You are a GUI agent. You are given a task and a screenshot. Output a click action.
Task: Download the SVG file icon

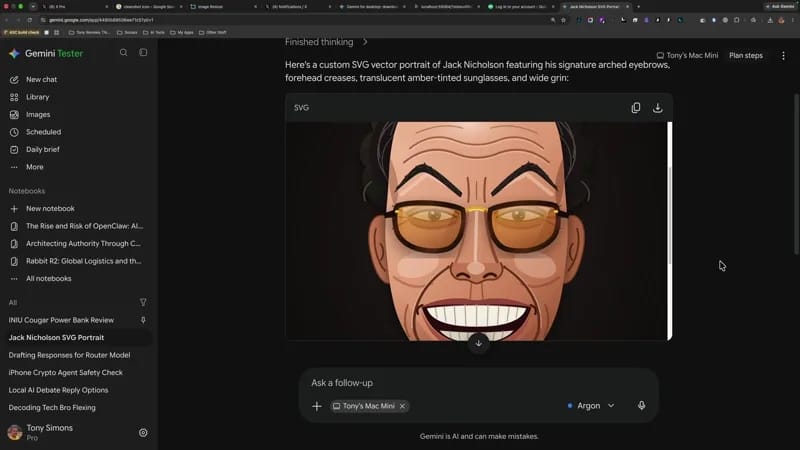658,108
